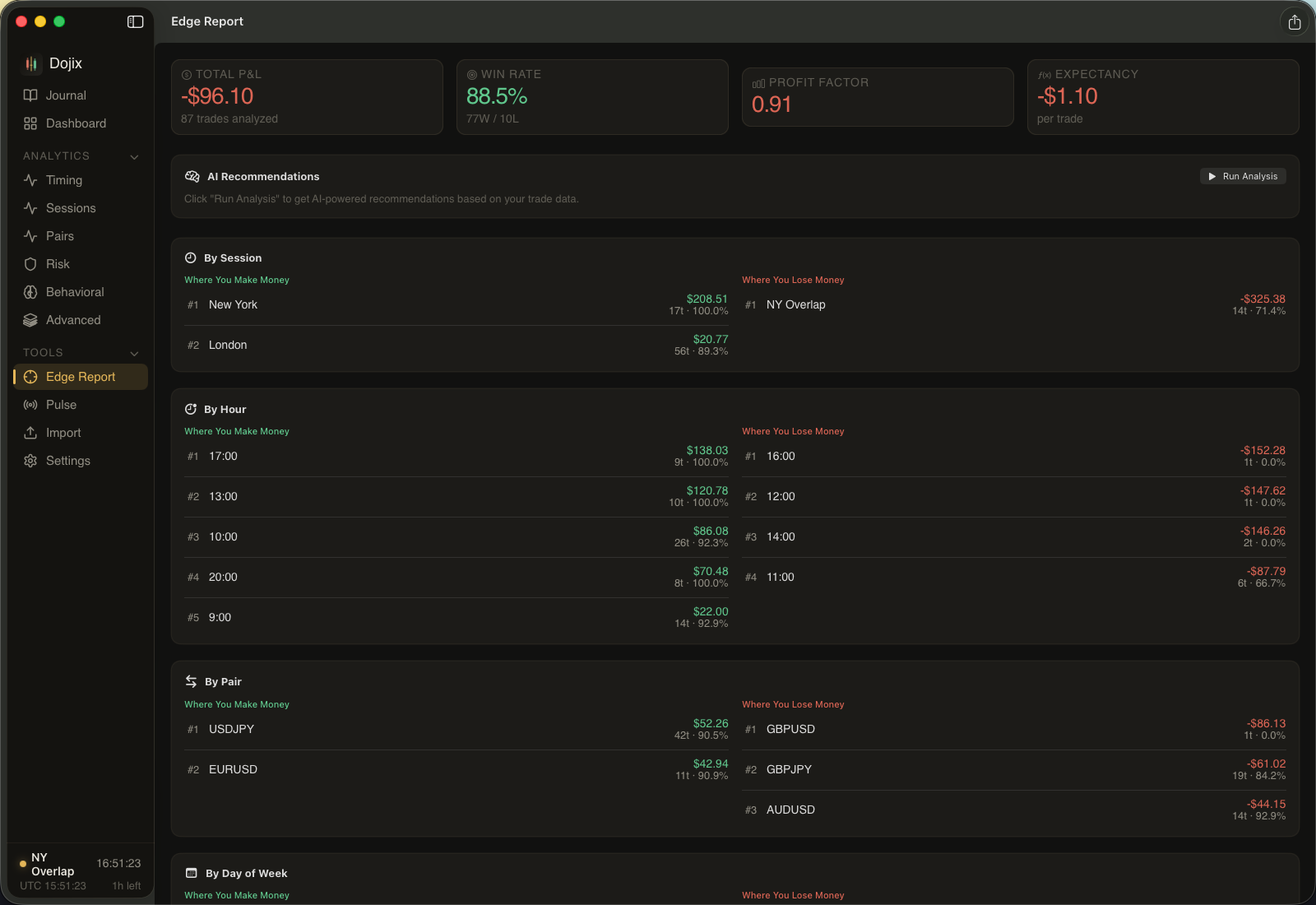
Task: Click the Timing waveform icon
Action: point(30,180)
